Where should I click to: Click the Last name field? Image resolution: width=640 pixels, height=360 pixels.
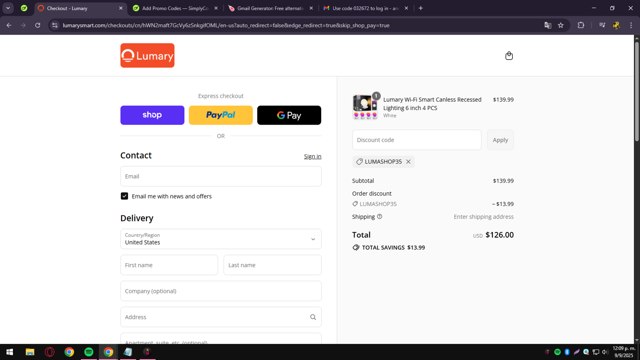pos(273,265)
